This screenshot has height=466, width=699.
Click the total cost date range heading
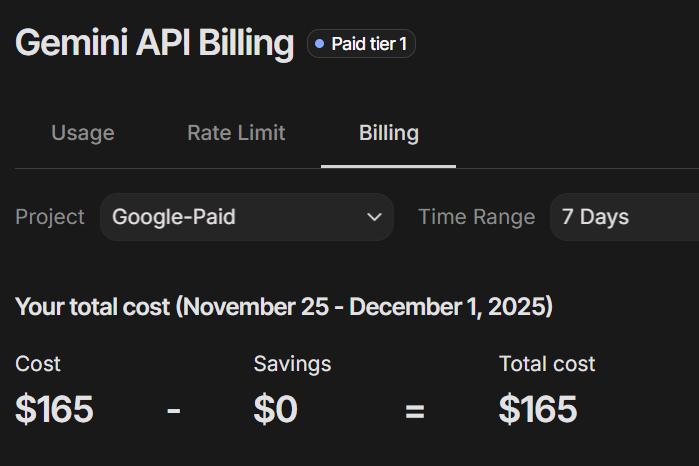point(284,306)
